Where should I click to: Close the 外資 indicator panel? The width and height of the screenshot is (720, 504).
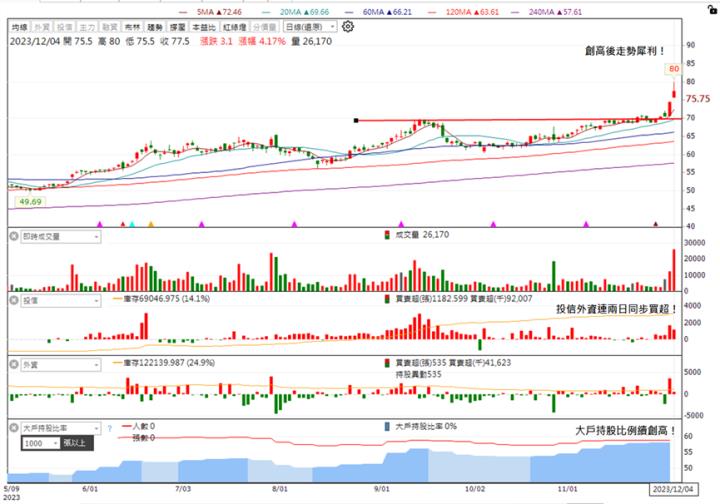(14, 364)
